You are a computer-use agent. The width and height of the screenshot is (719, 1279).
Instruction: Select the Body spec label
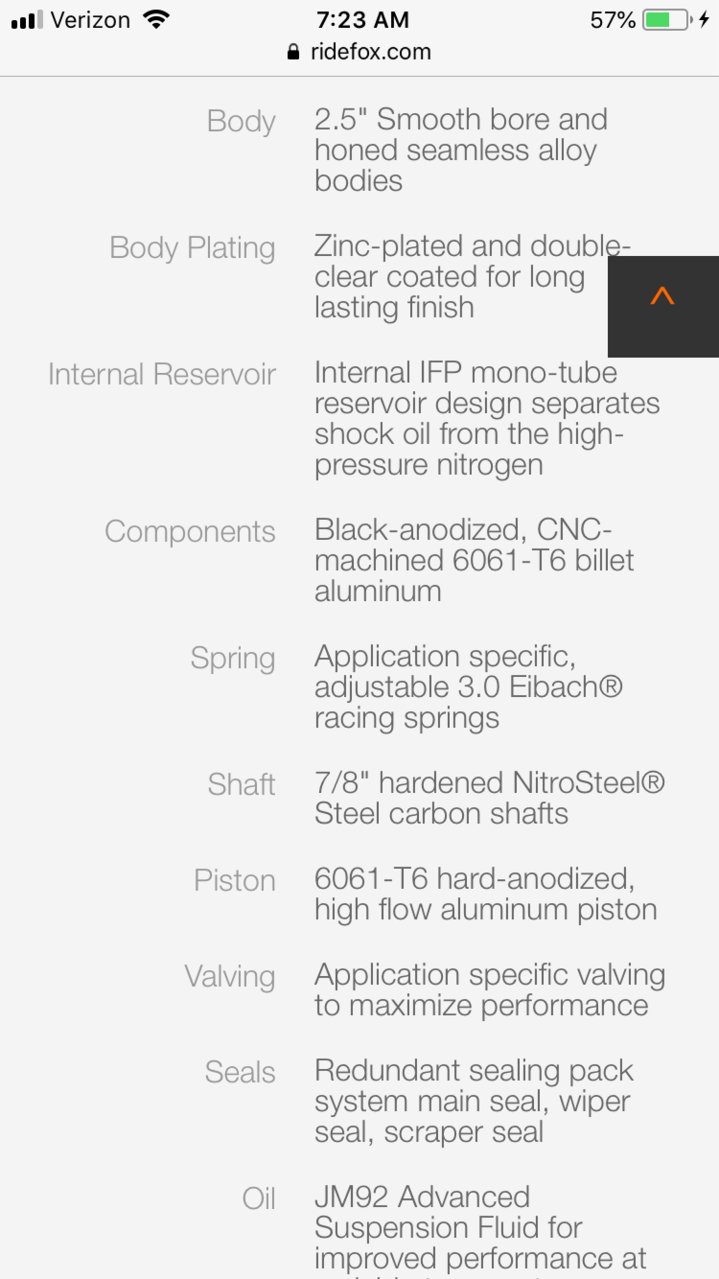coord(241,121)
